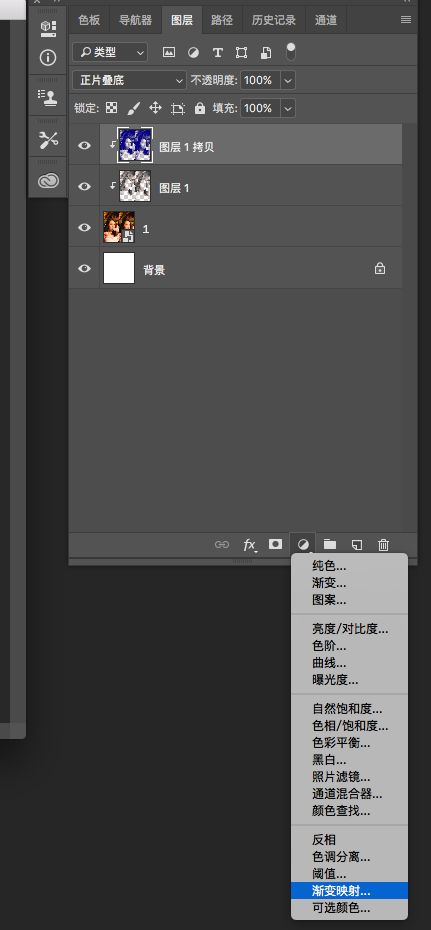Hide the 图层 1 layer eye
Viewport: 431px width, 930px height.
coord(85,186)
